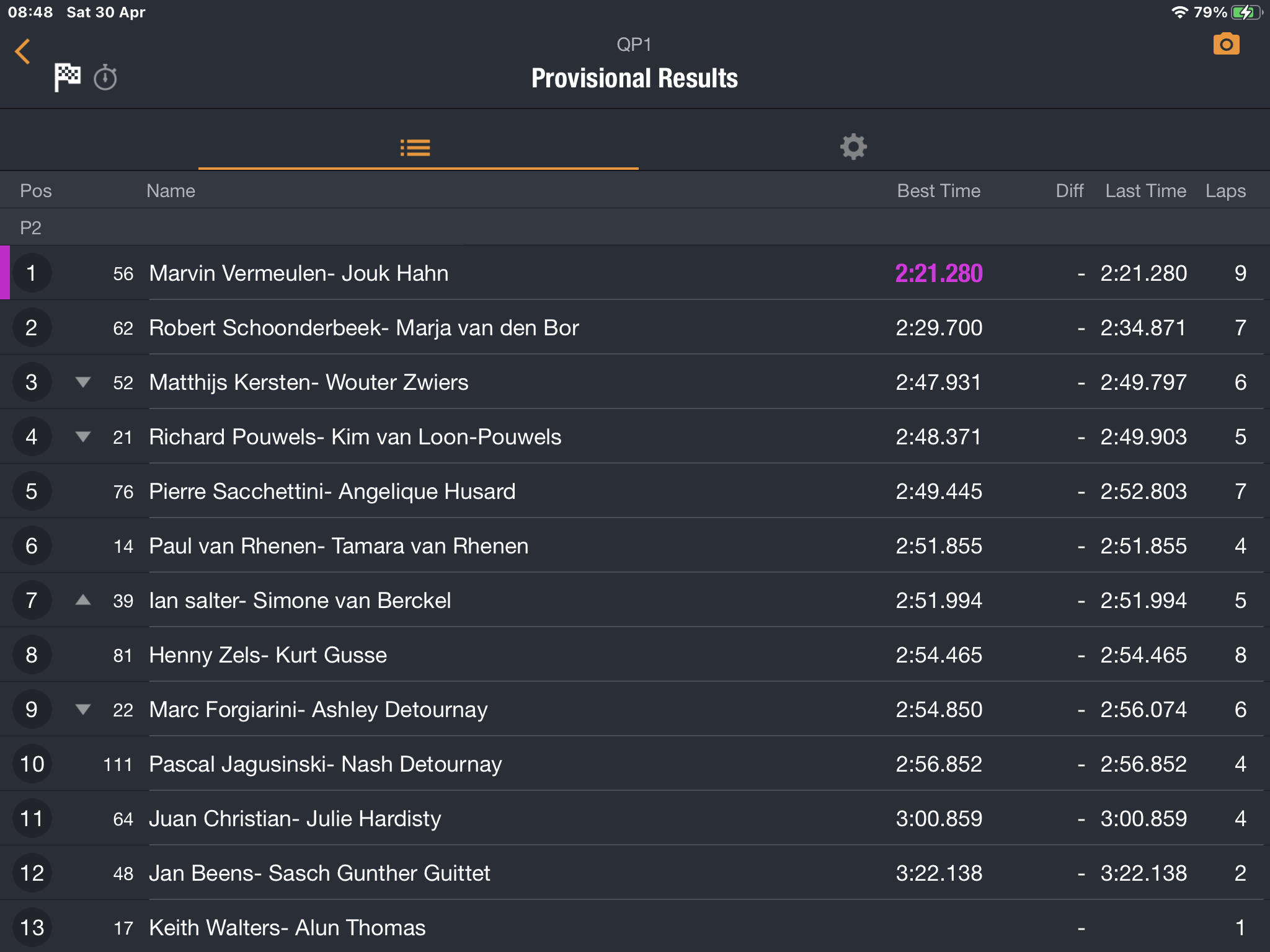Select the Laps column header
The width and height of the screenshot is (1270, 952).
click(x=1225, y=191)
